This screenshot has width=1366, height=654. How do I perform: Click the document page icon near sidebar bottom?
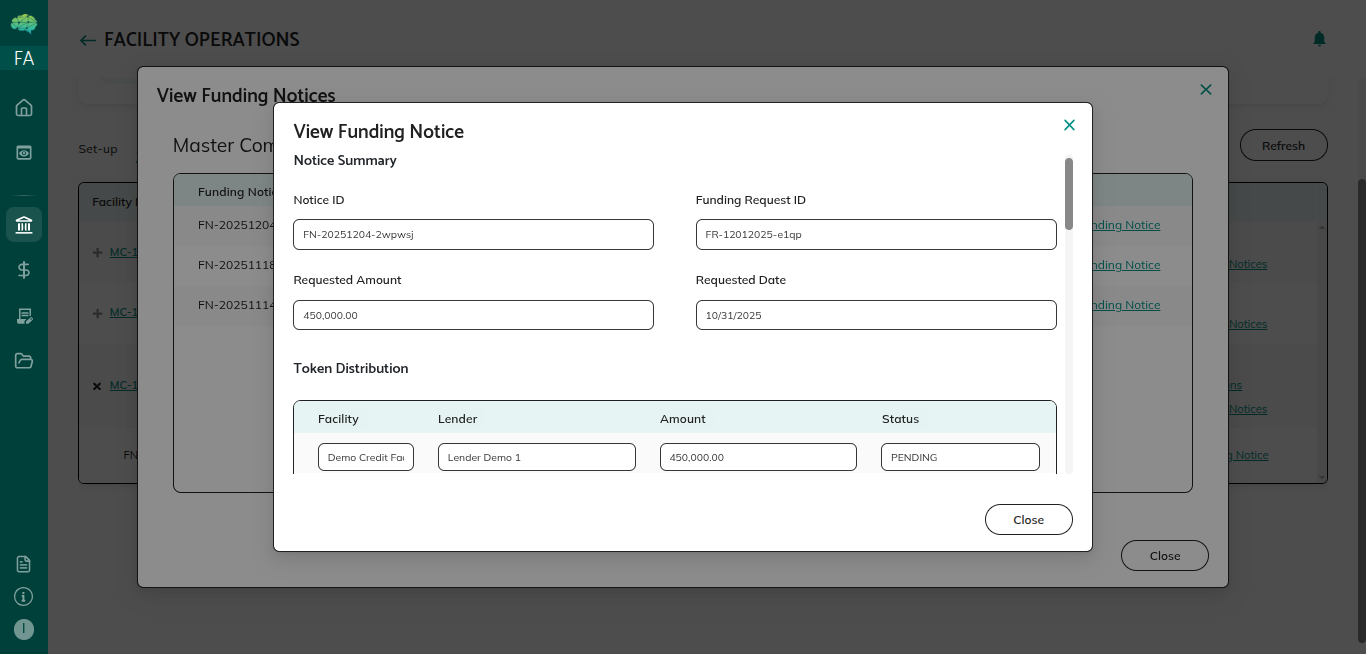[24, 564]
